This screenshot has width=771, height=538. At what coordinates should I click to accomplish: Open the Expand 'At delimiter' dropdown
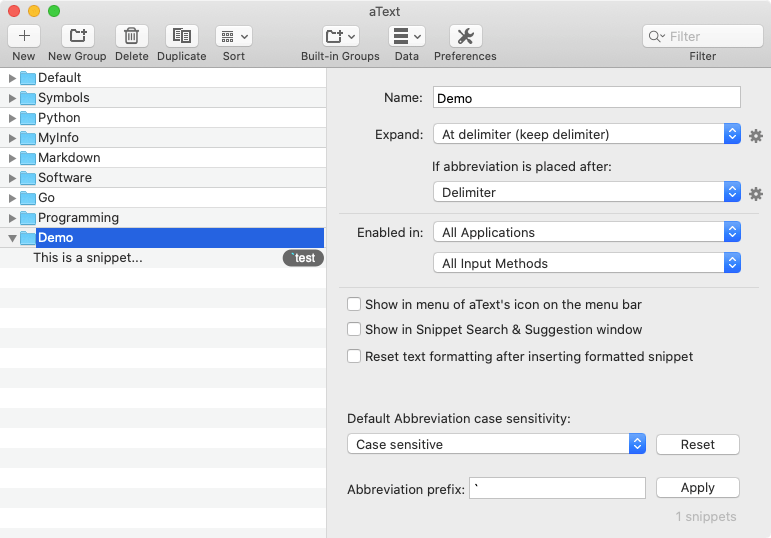(x=586, y=134)
